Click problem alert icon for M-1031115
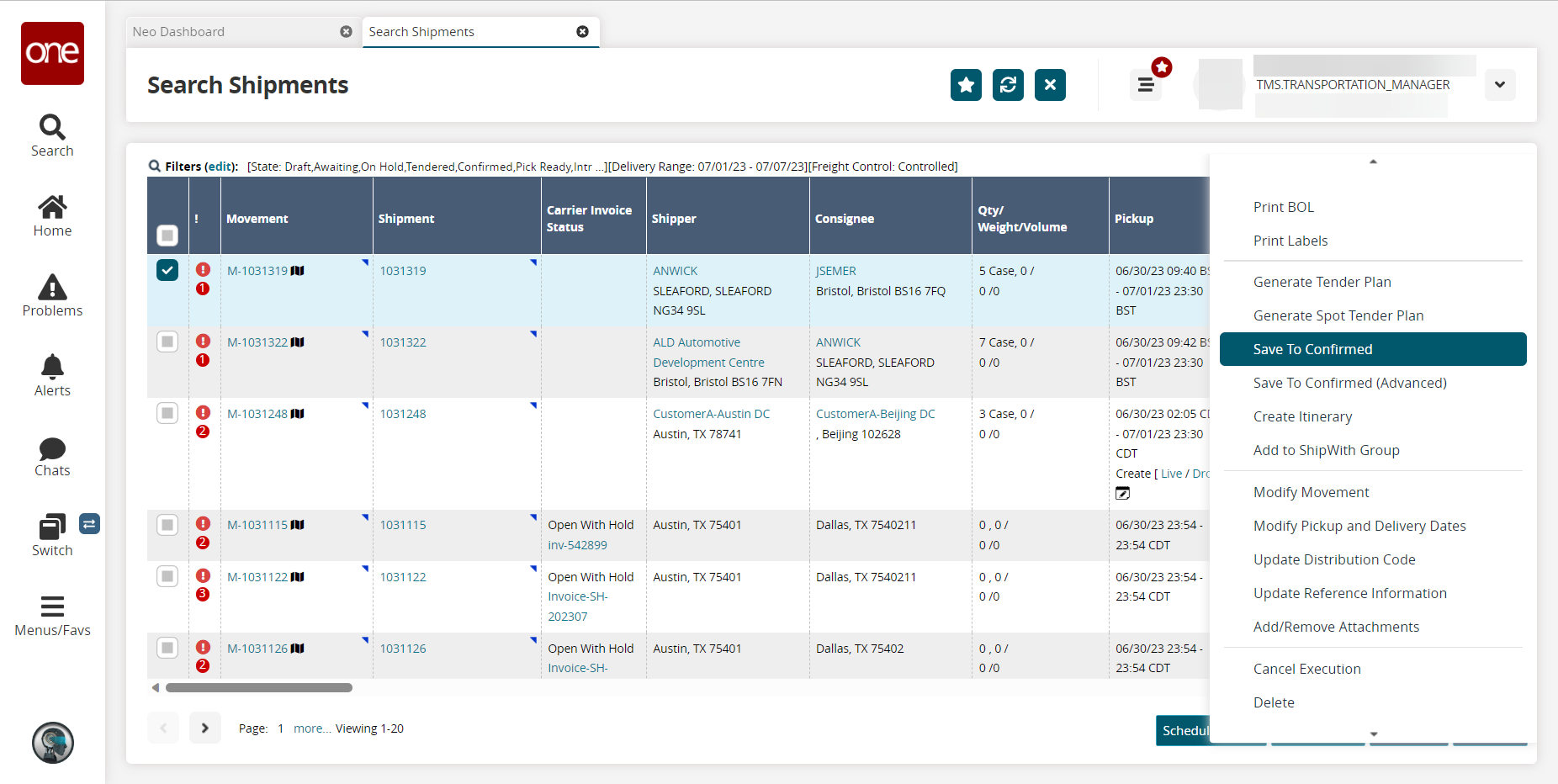 203,524
